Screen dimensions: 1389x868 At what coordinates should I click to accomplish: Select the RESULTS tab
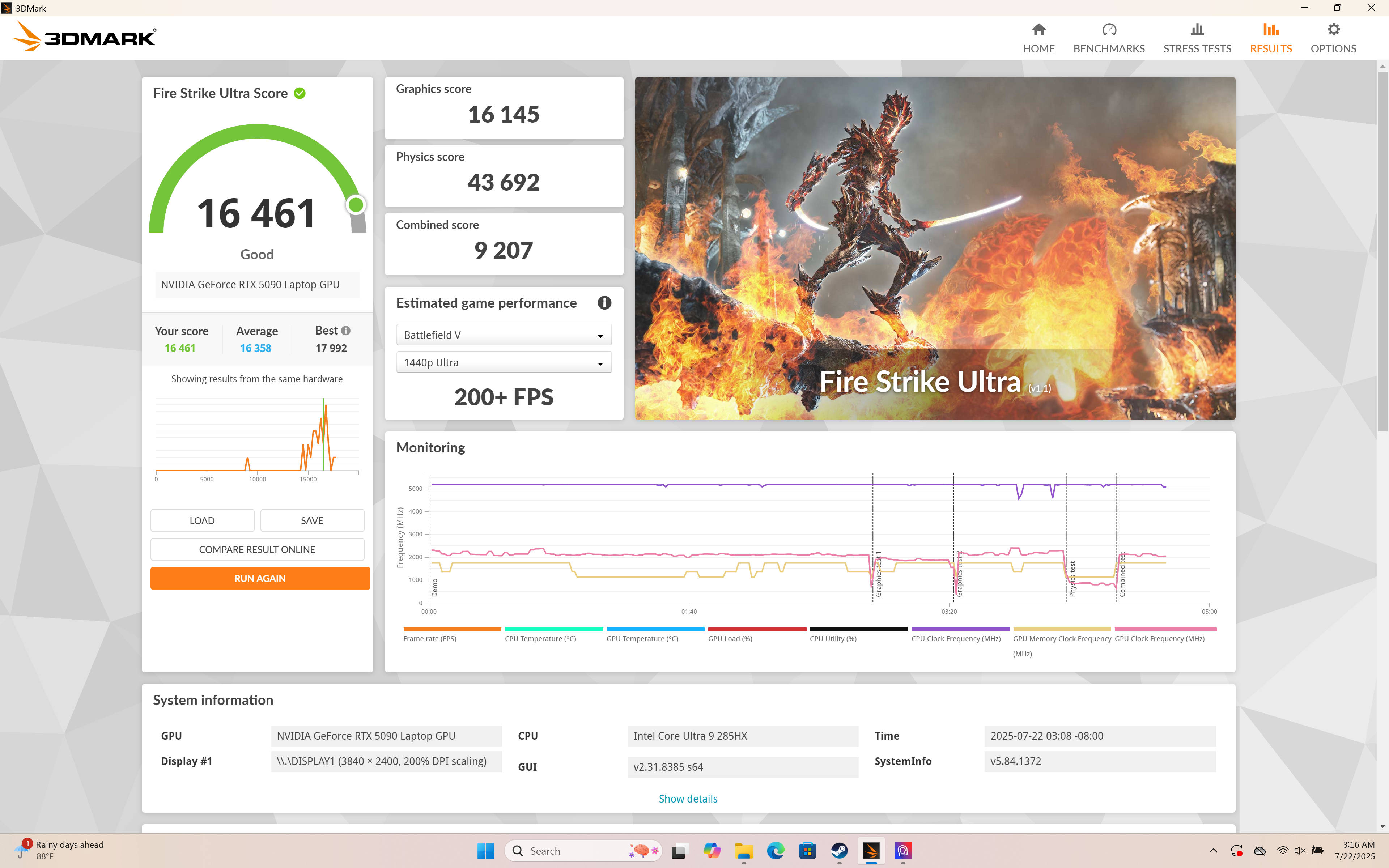[x=1271, y=38]
